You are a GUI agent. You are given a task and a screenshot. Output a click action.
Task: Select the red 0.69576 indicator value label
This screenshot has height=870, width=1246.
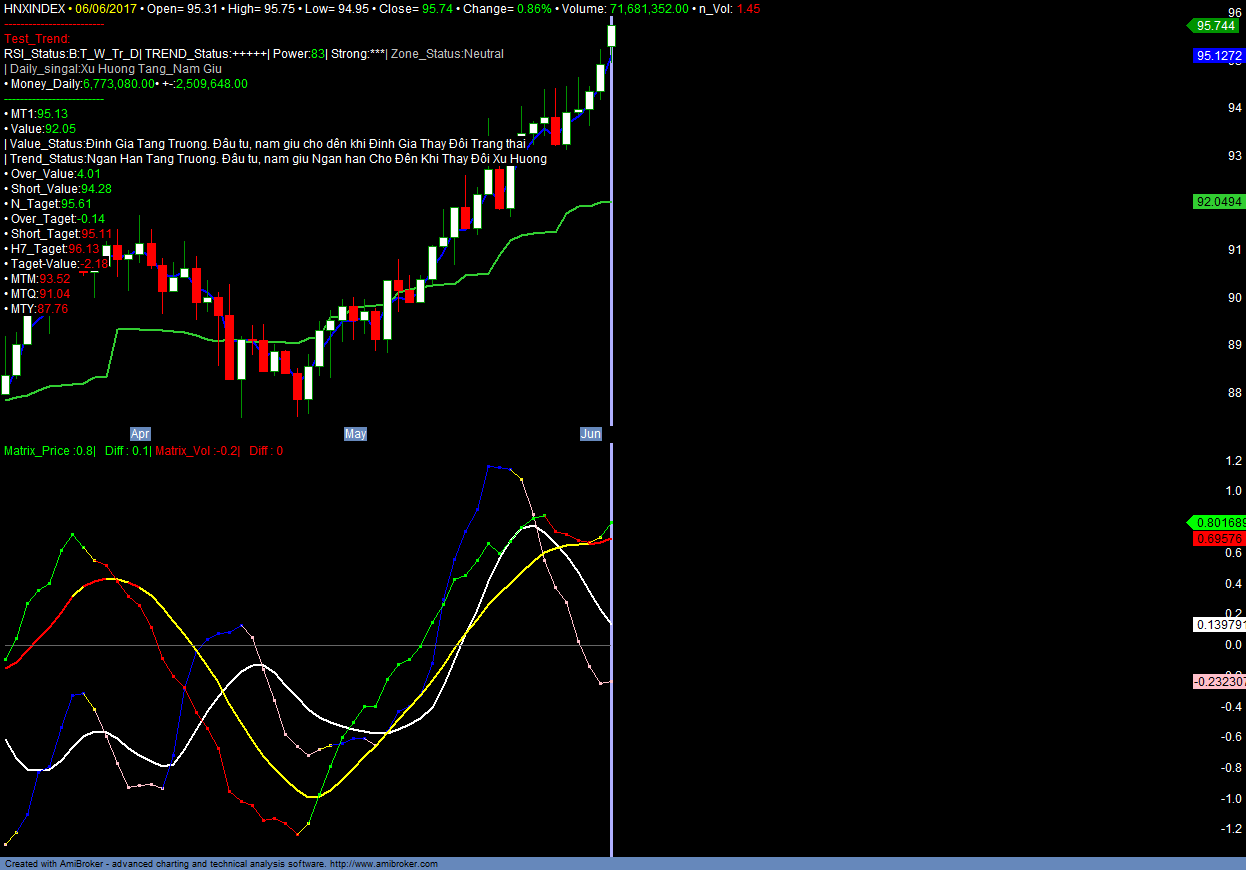pyautogui.click(x=1218, y=538)
